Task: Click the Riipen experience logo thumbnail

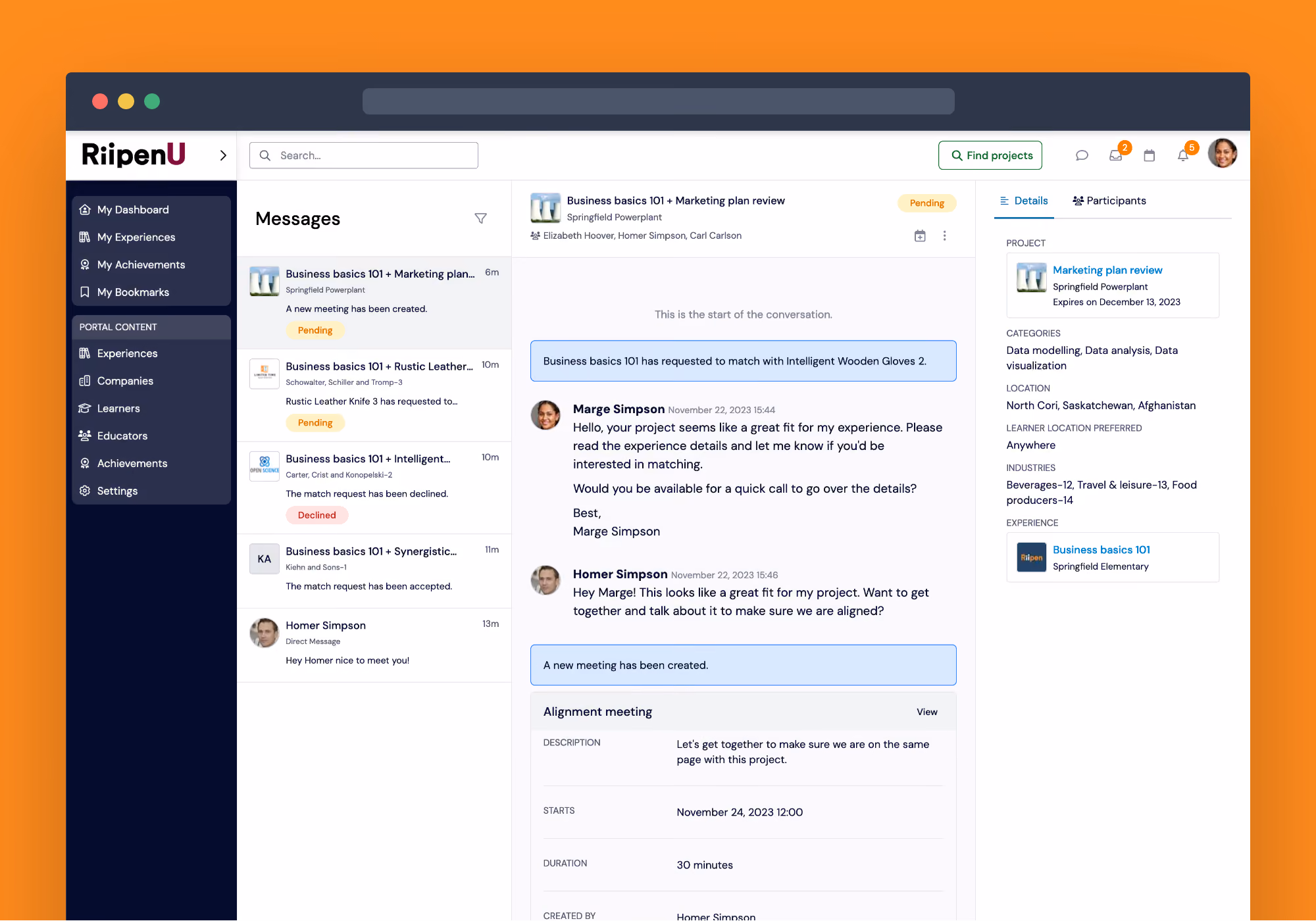Action: (1031, 558)
